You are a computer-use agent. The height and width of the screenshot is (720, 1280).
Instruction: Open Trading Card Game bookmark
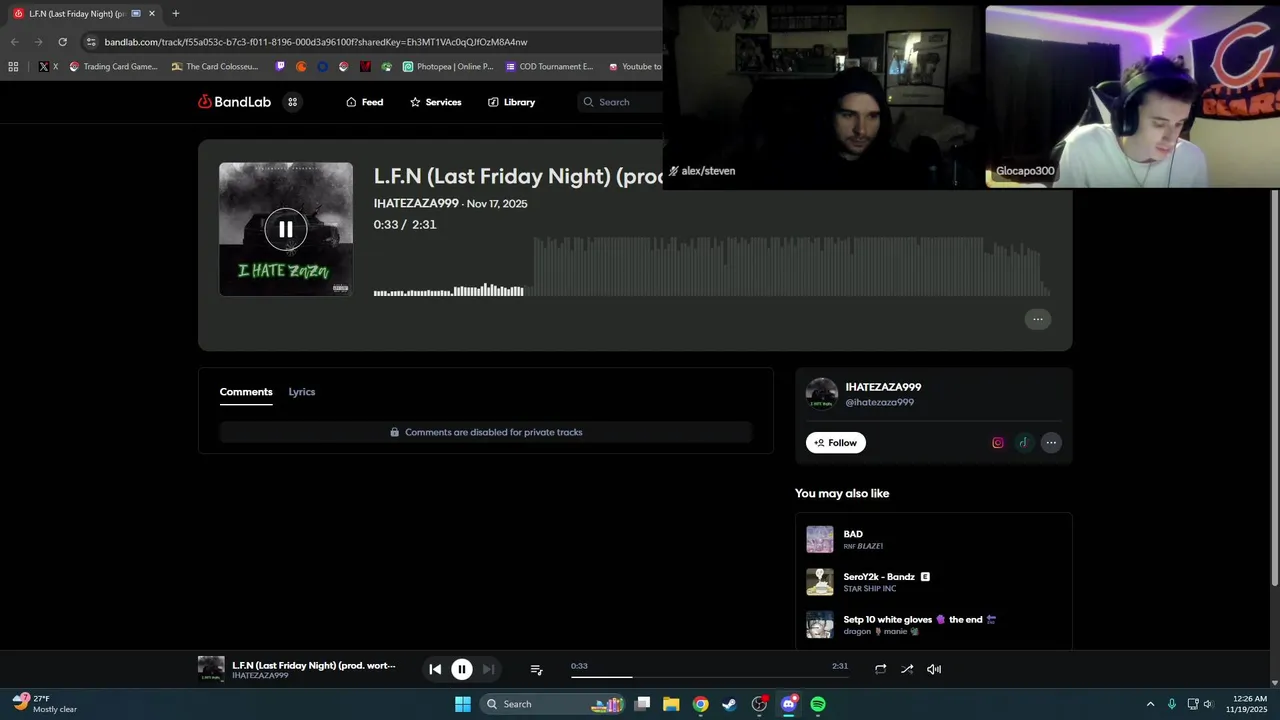pos(114,67)
